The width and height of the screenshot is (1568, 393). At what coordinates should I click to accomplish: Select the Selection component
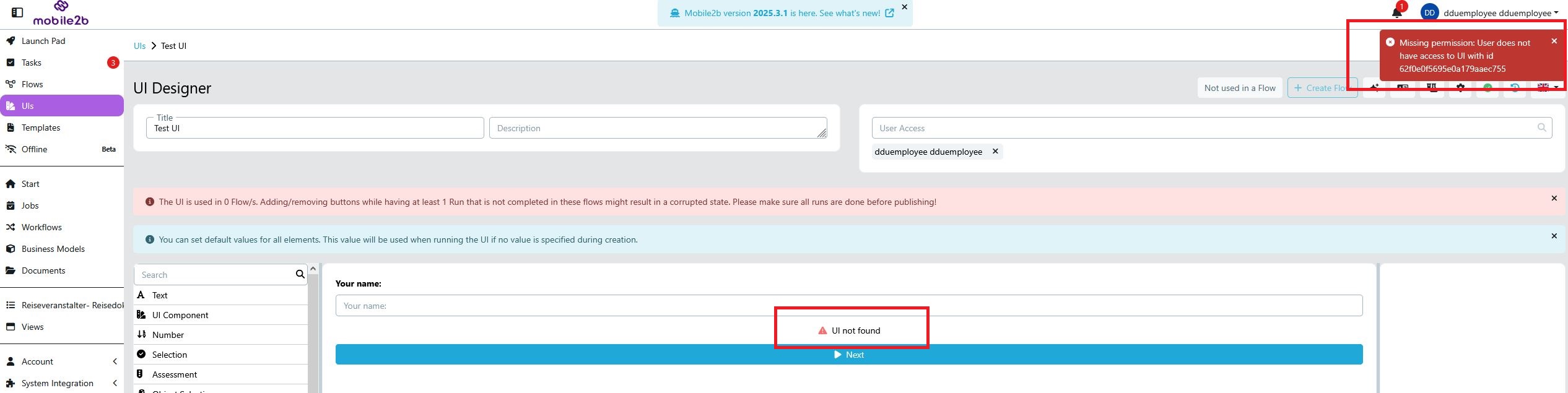point(221,355)
